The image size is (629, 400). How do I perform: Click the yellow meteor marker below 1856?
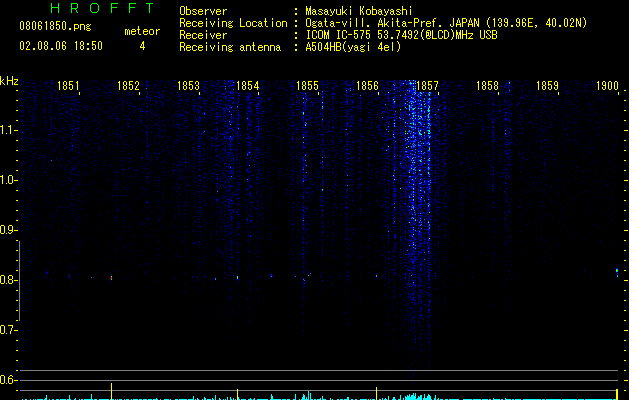[376, 393]
